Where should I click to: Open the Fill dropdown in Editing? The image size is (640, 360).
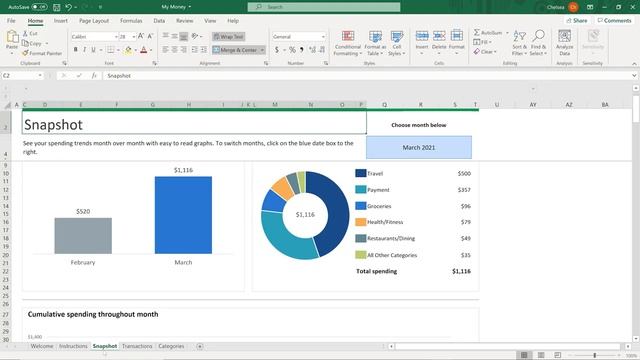483,42
